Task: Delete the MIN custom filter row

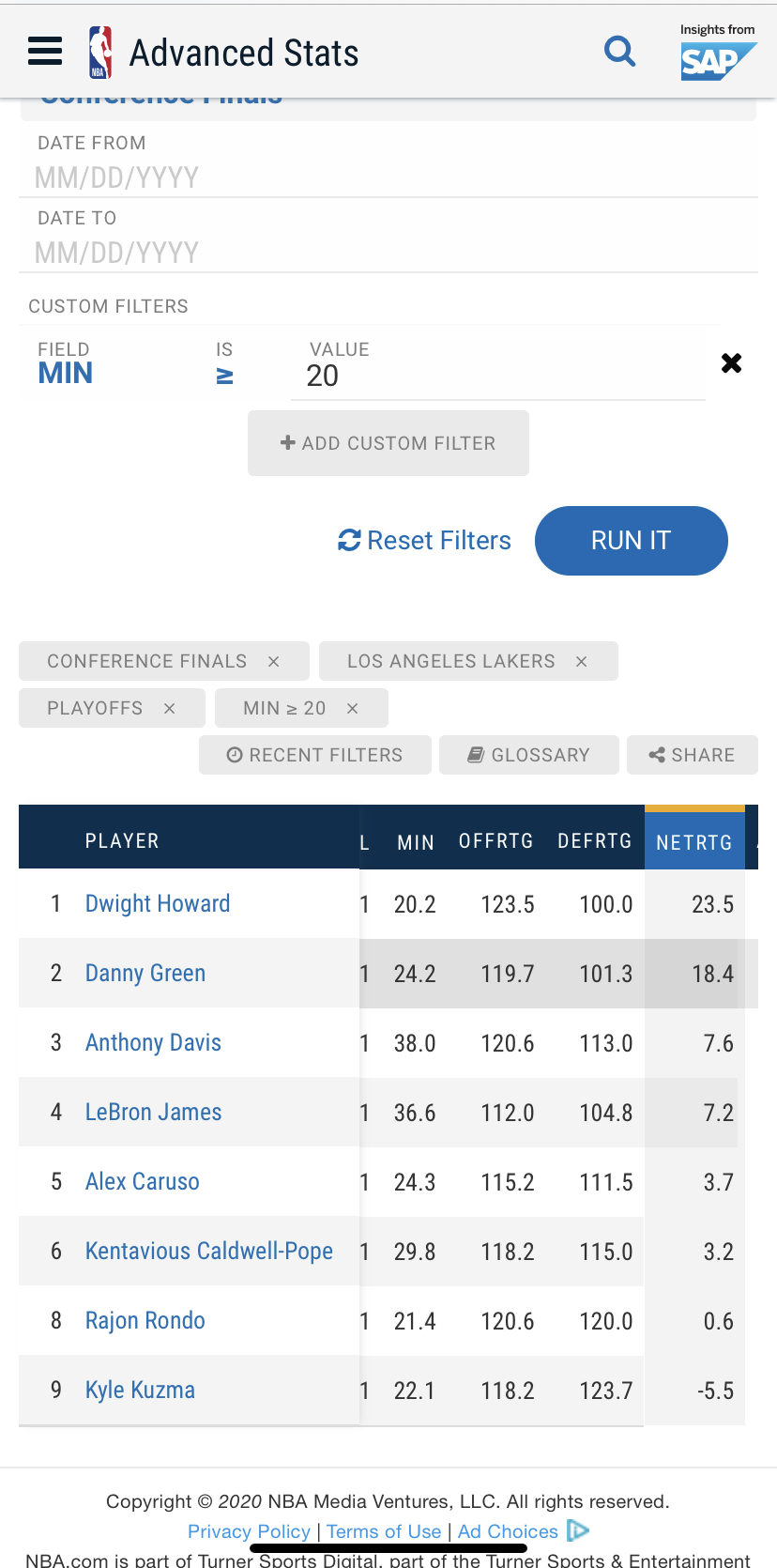Action: pyautogui.click(x=731, y=363)
